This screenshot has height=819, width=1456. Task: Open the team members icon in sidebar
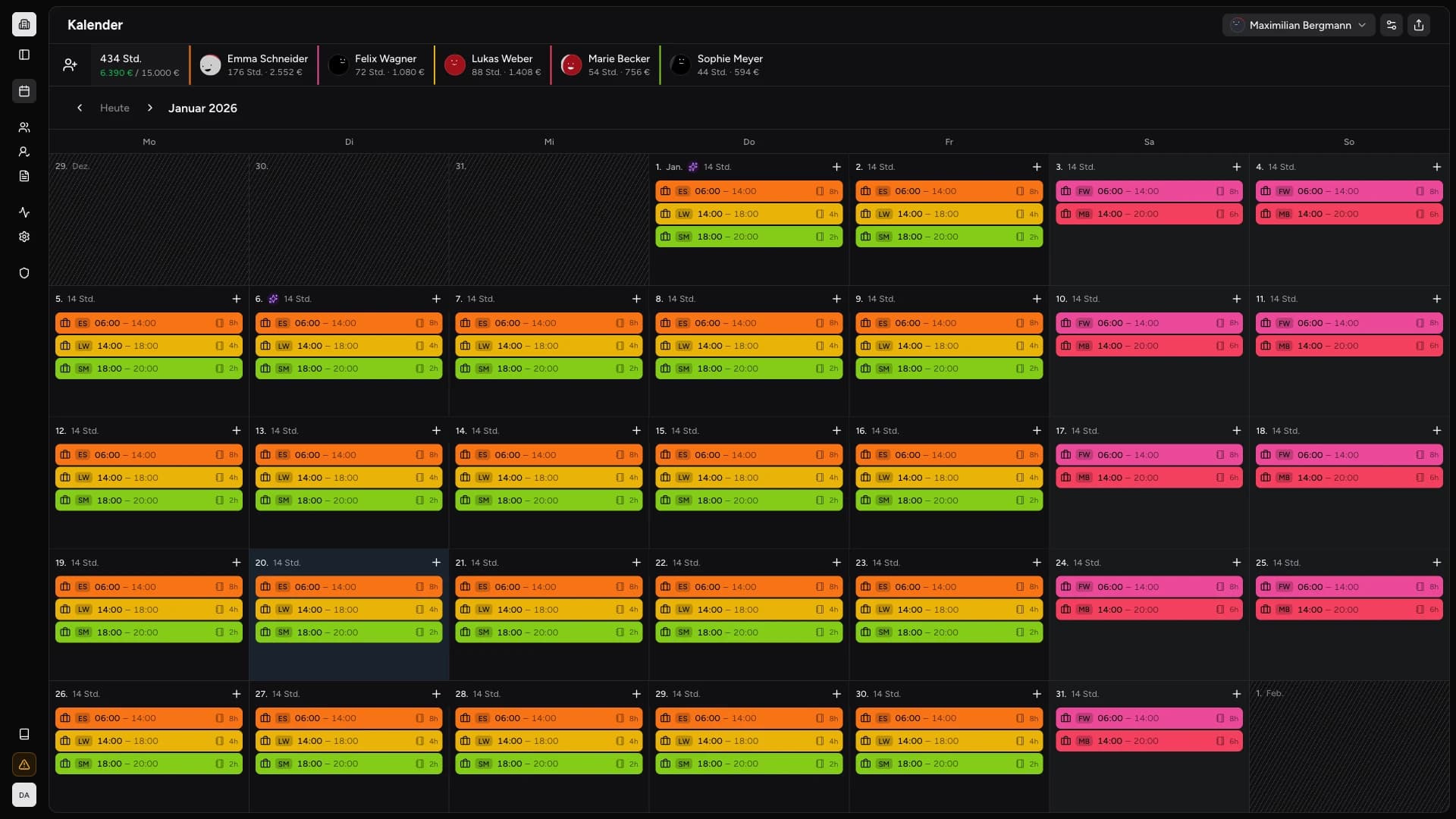coord(24,127)
